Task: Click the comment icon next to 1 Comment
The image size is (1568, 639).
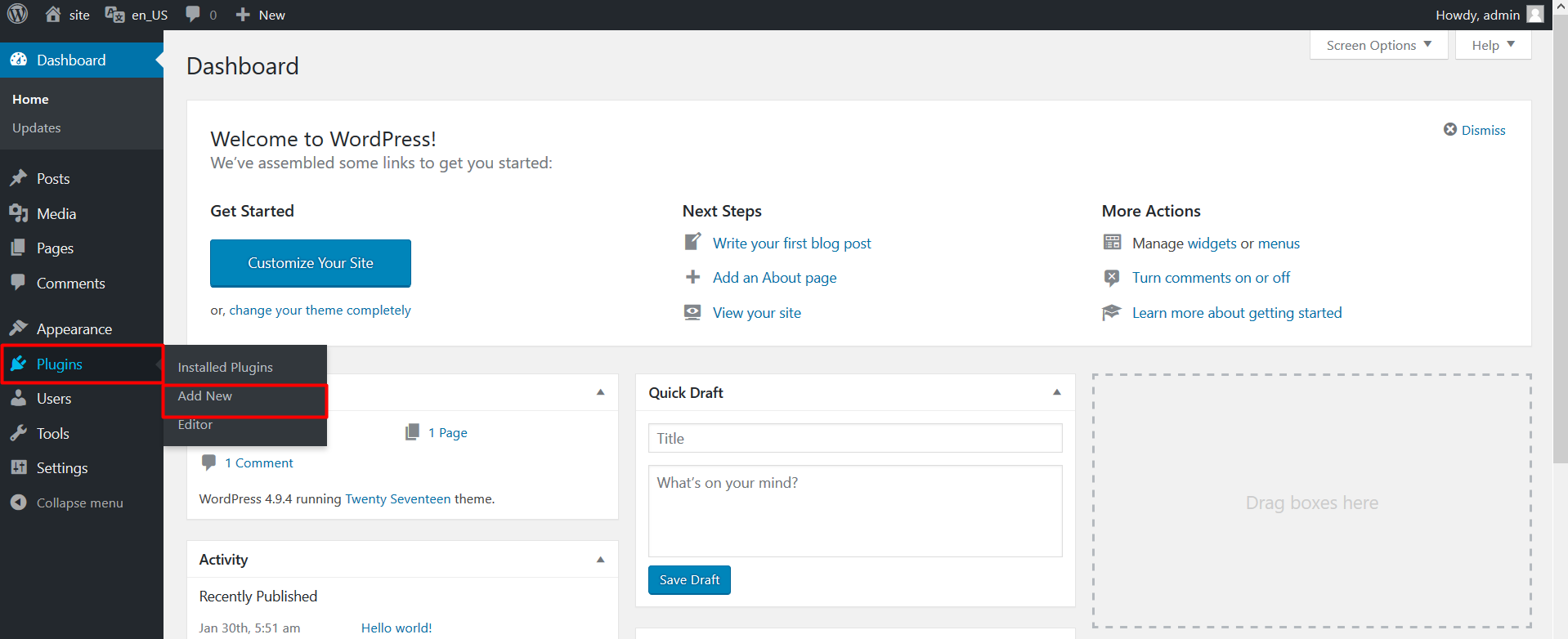Action: pyautogui.click(x=208, y=462)
